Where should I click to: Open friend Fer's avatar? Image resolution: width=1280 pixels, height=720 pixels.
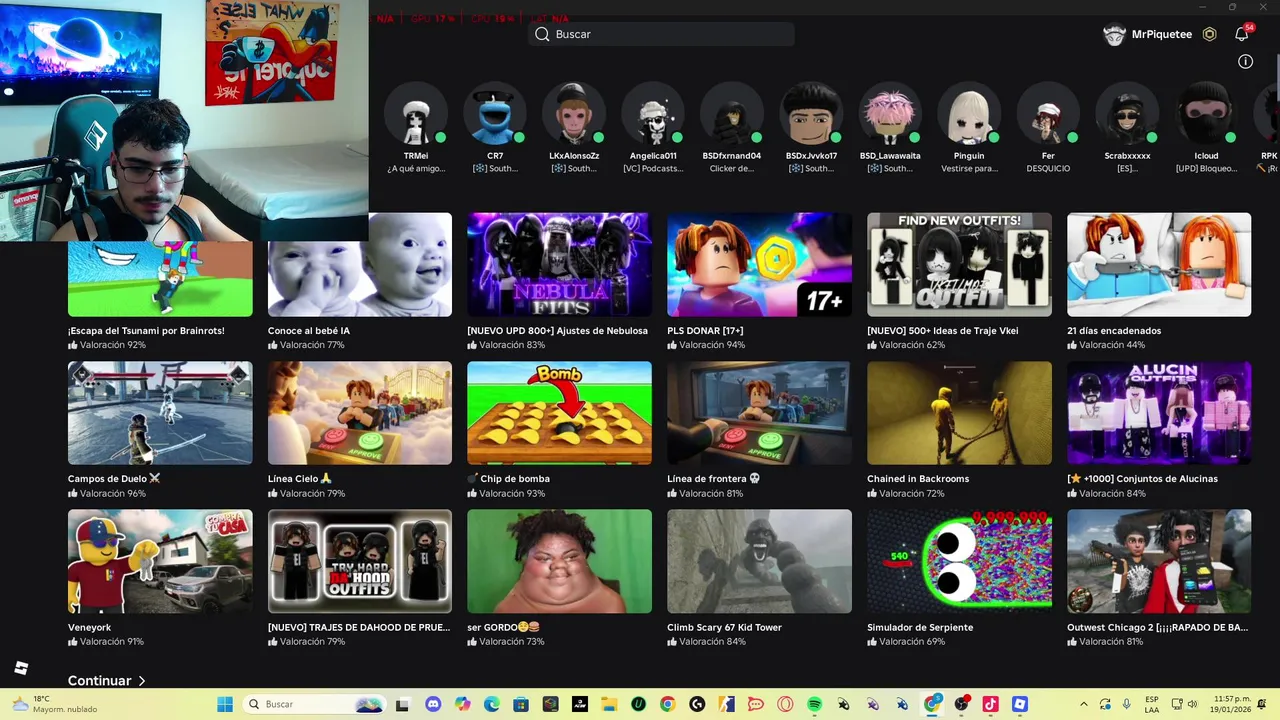click(1048, 114)
